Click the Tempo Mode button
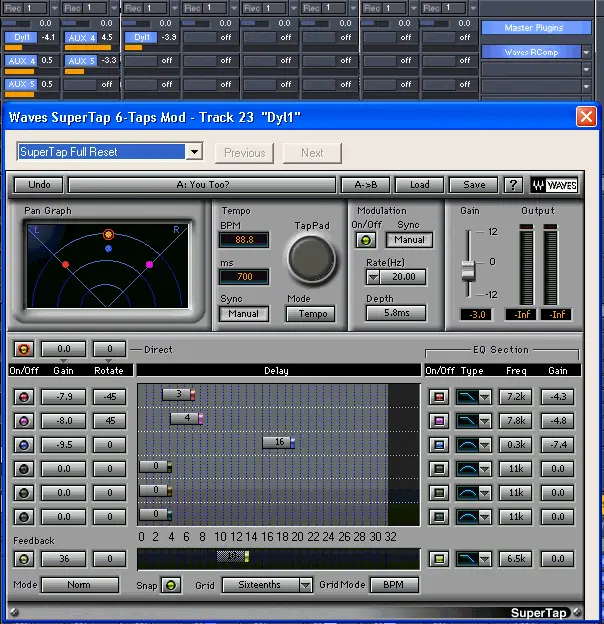The image size is (604, 624). click(311, 314)
